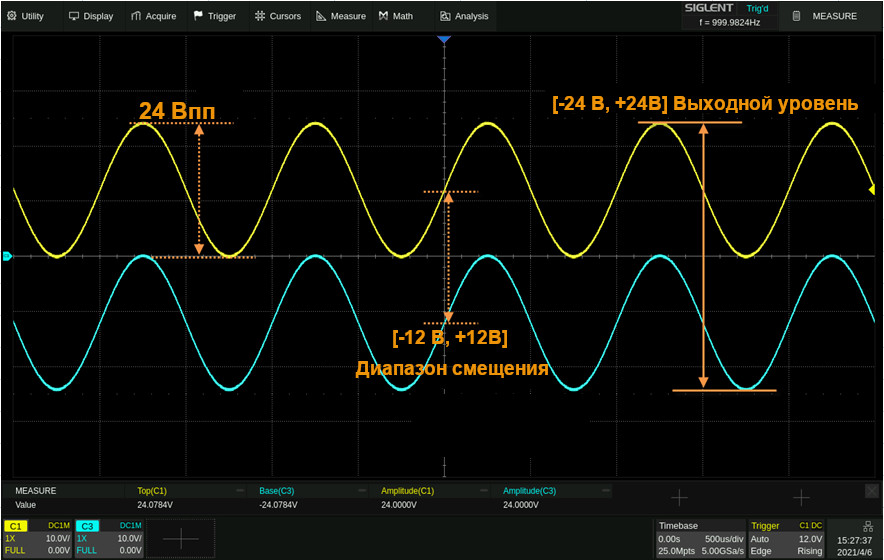This screenshot has height=560, width=884.
Task: Open the Trigger settings box
Action: coord(787,538)
